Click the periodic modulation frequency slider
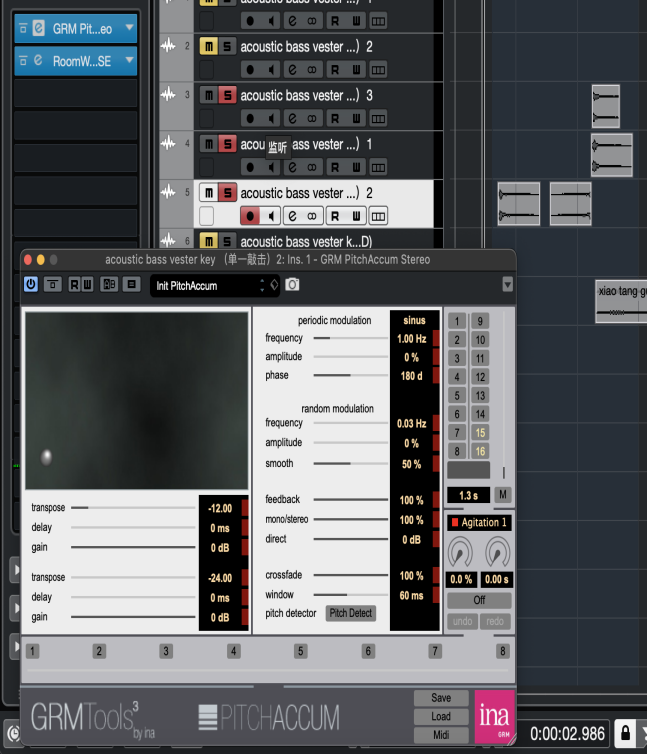 click(x=350, y=339)
